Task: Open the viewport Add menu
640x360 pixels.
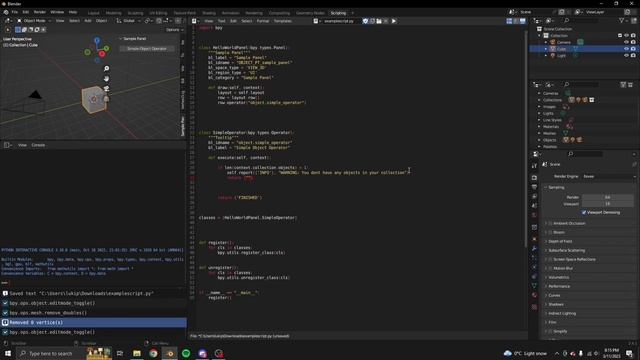Action: 88,20
